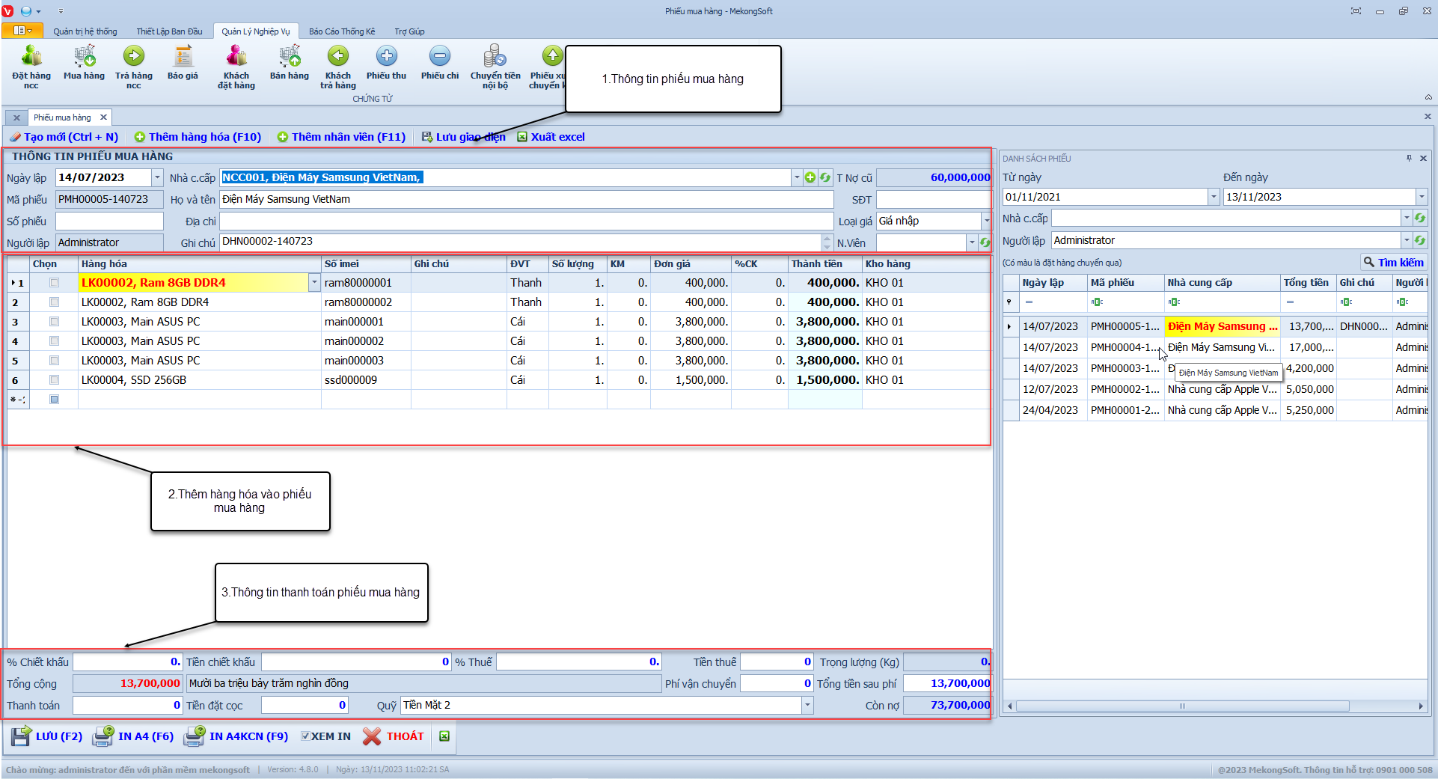Click the Số phiếu input field
This screenshot has height=779, width=1438.
coord(109,220)
